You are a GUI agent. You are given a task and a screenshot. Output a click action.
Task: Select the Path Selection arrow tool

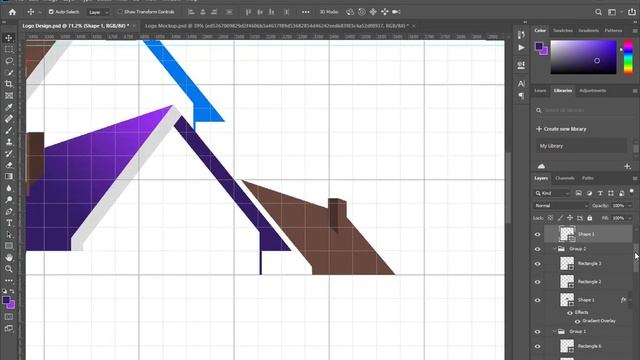(x=9, y=235)
